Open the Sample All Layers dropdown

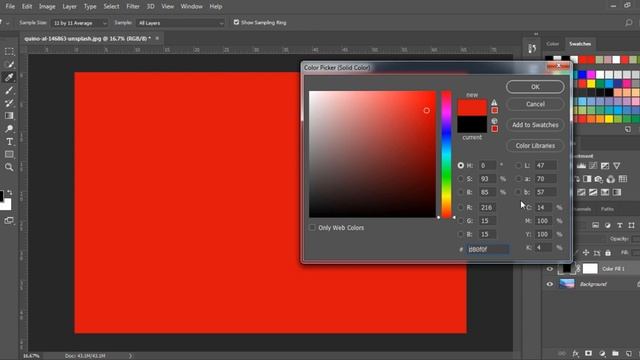181,23
